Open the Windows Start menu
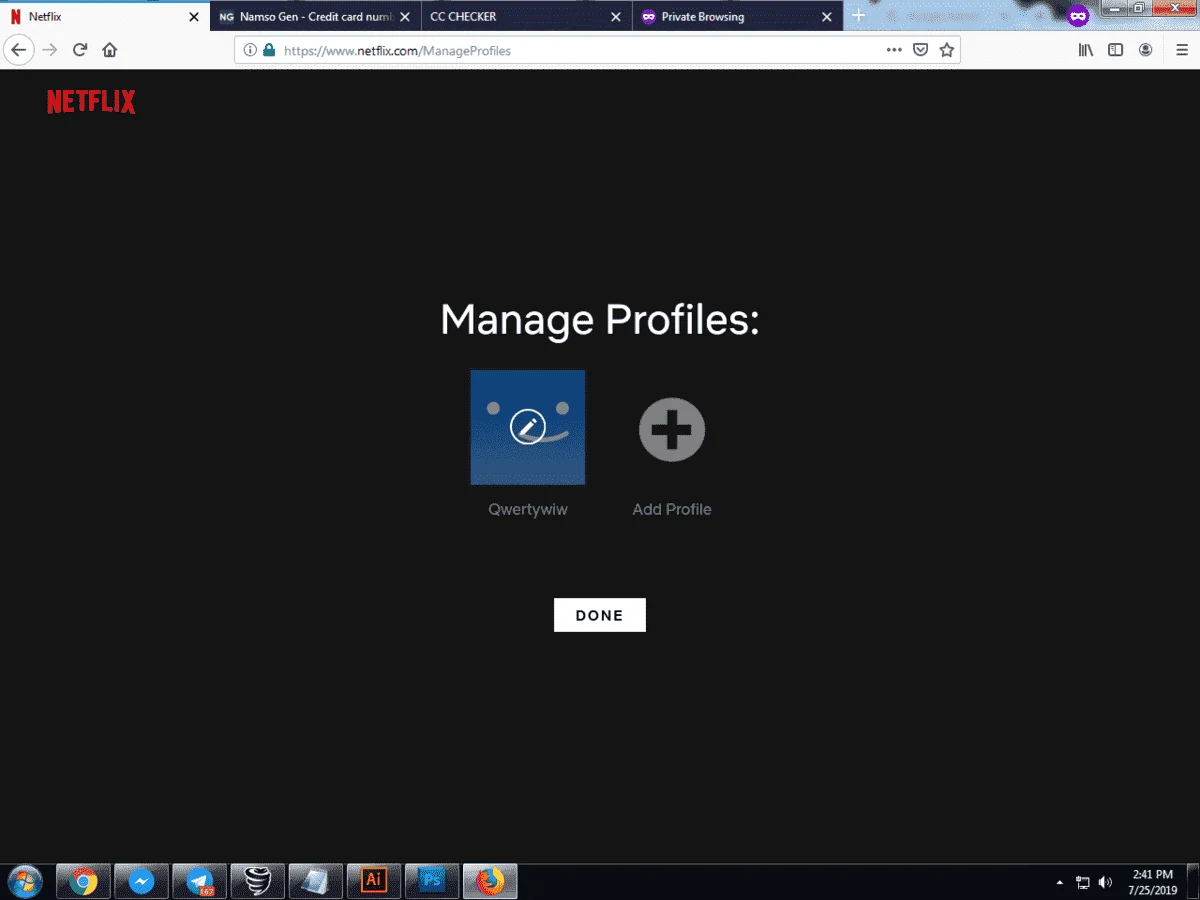1200x900 pixels. pos(24,882)
